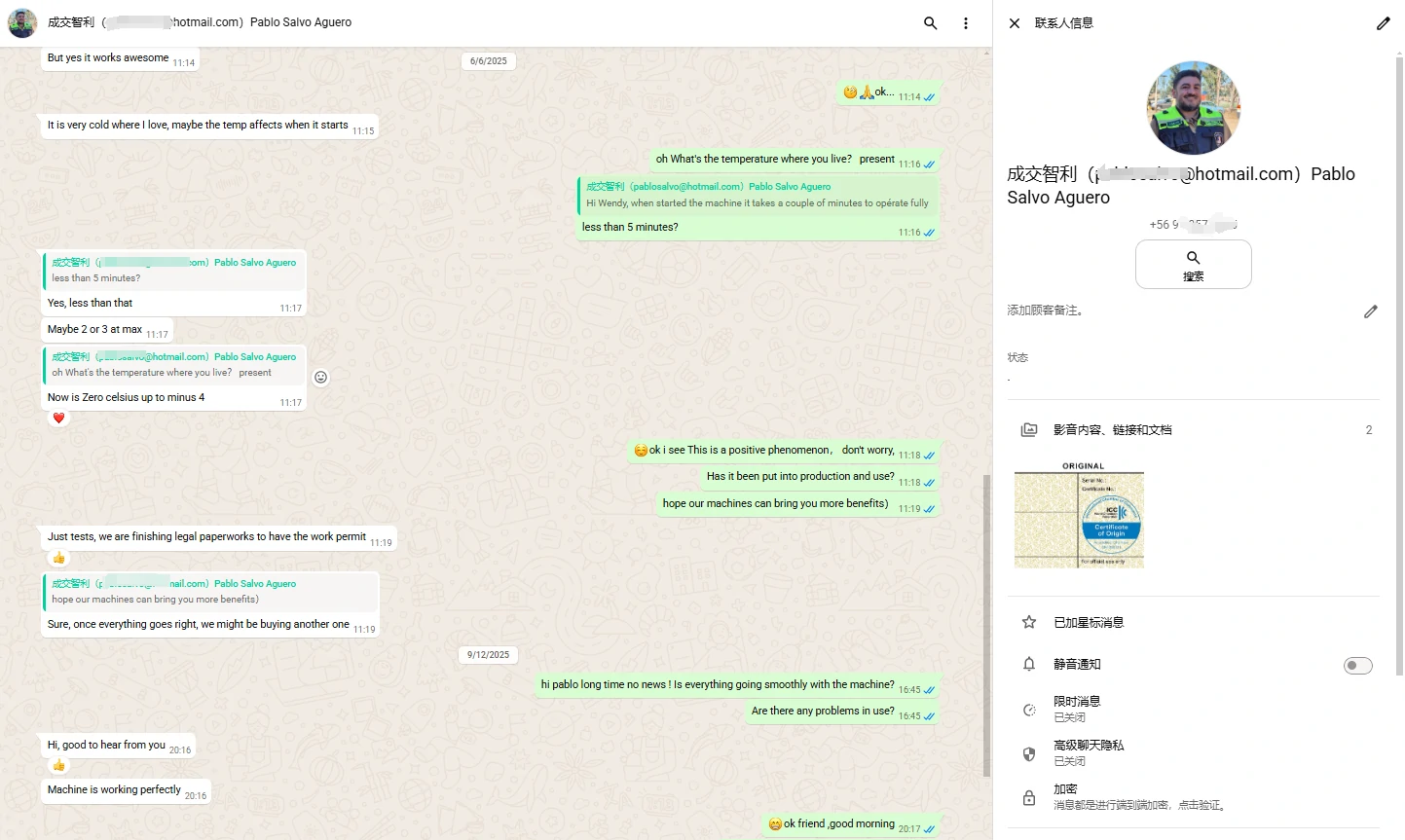Toggle the mute notifications switch
This screenshot has height=840, width=1405.
pyautogui.click(x=1357, y=666)
